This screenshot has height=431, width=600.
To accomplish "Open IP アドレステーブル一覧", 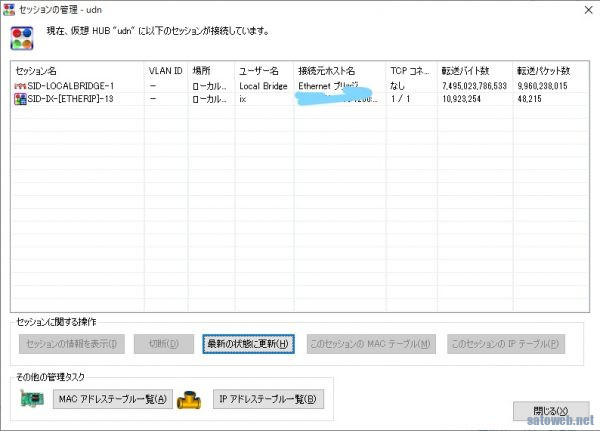I will (269, 400).
